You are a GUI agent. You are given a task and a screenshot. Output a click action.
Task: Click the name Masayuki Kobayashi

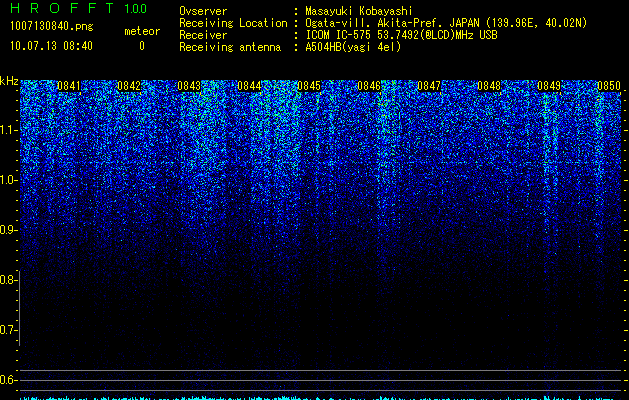pyautogui.click(x=359, y=11)
